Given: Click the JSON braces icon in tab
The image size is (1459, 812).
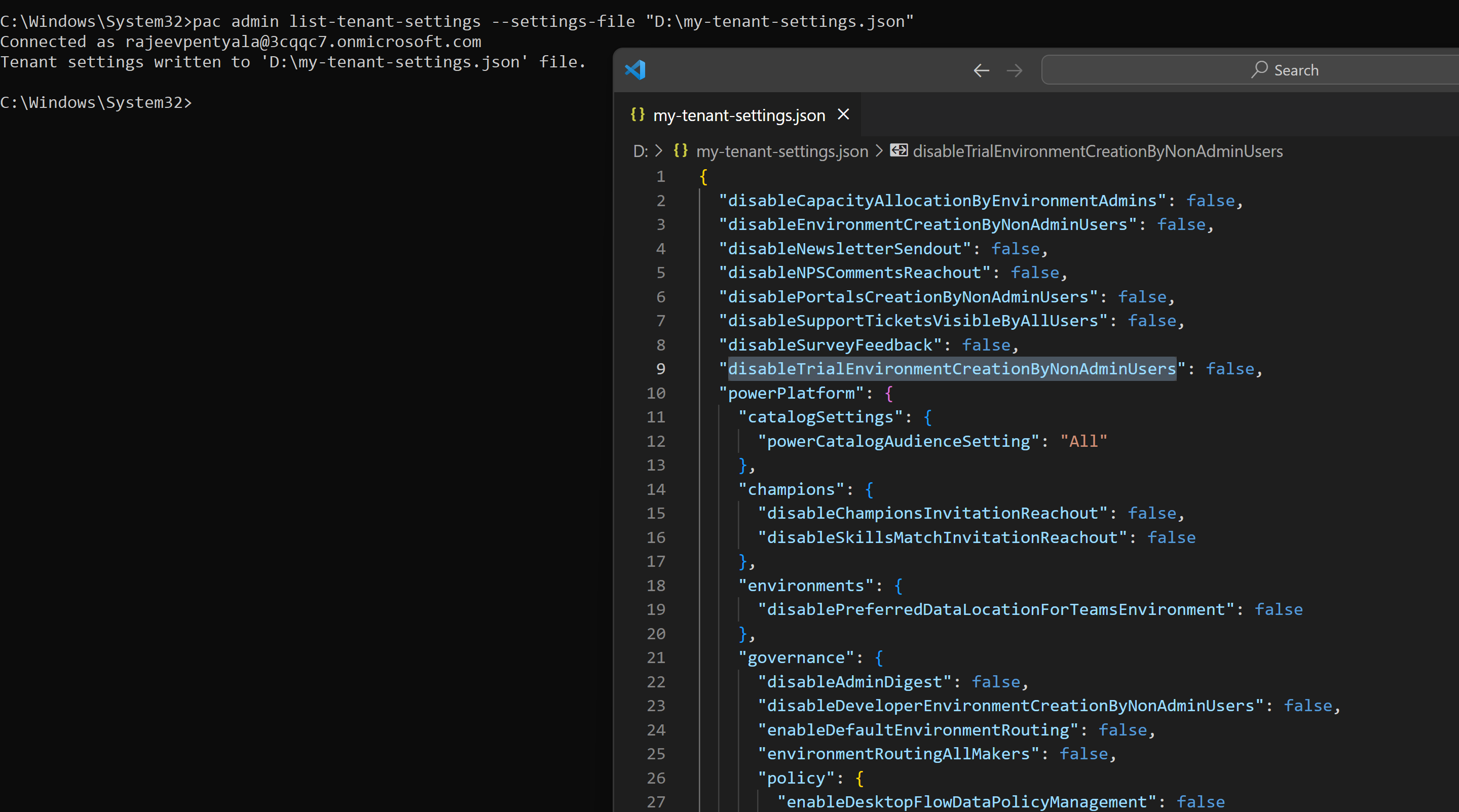Looking at the screenshot, I should [x=638, y=114].
